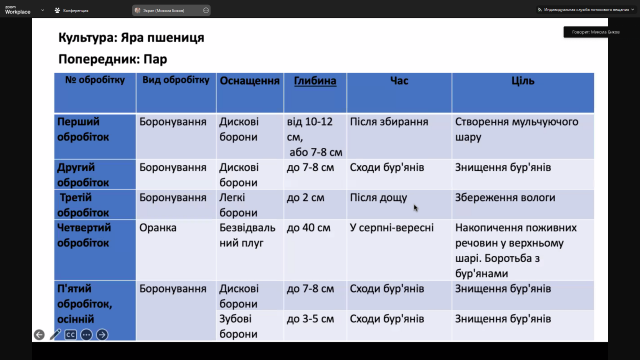Click column header 'Ціль'
Image resolution: width=640 pixels, height=360 pixels.
coord(523,93)
